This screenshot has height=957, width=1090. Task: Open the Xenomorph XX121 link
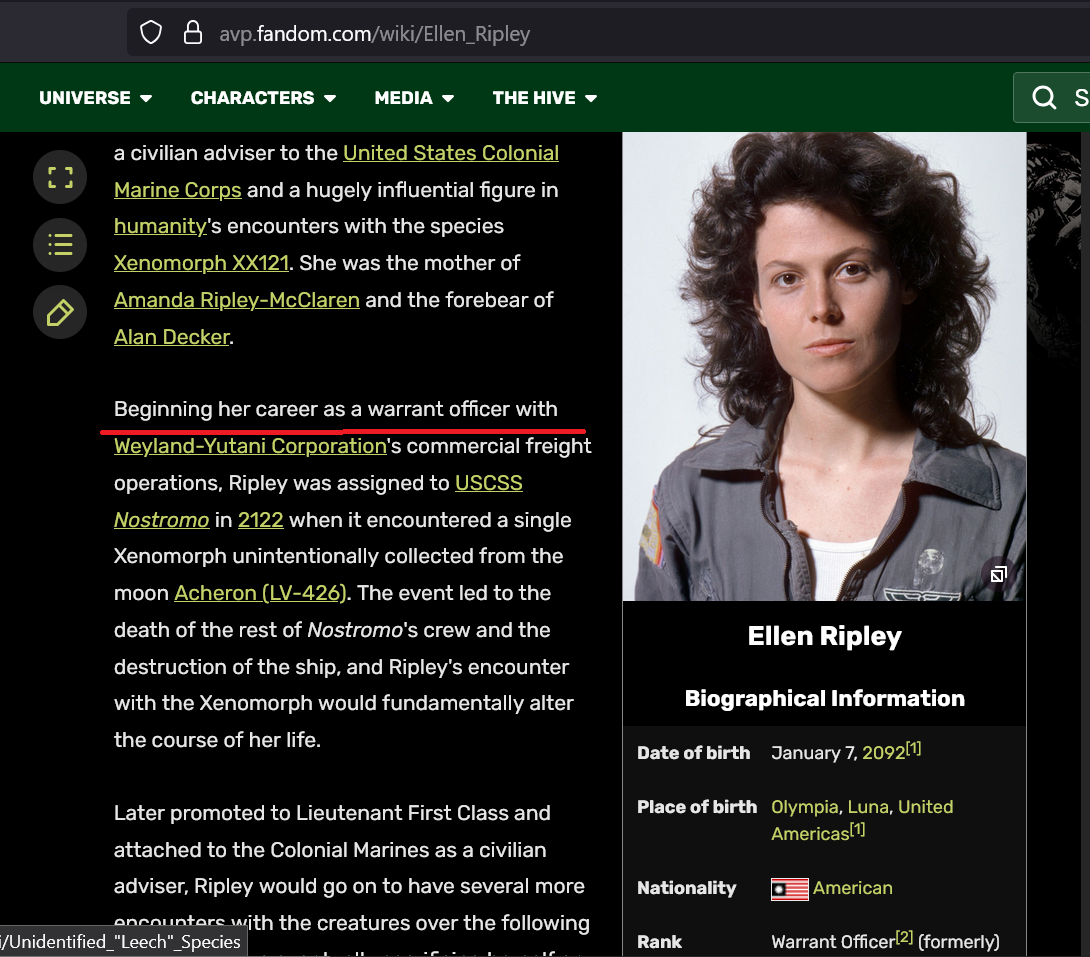pos(202,263)
